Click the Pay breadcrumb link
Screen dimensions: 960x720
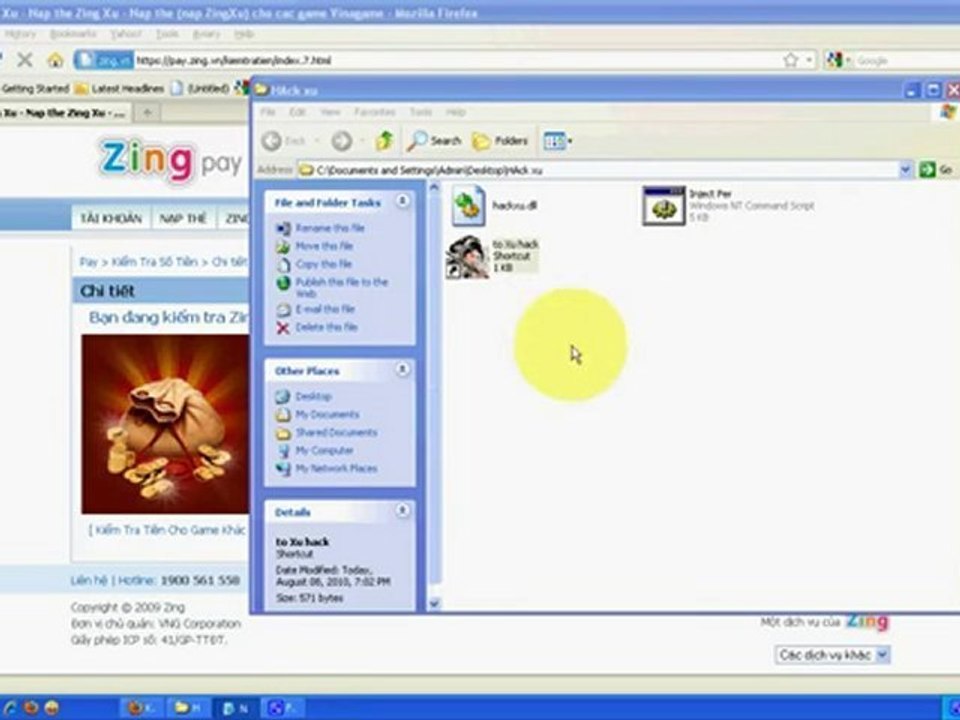pos(88,262)
